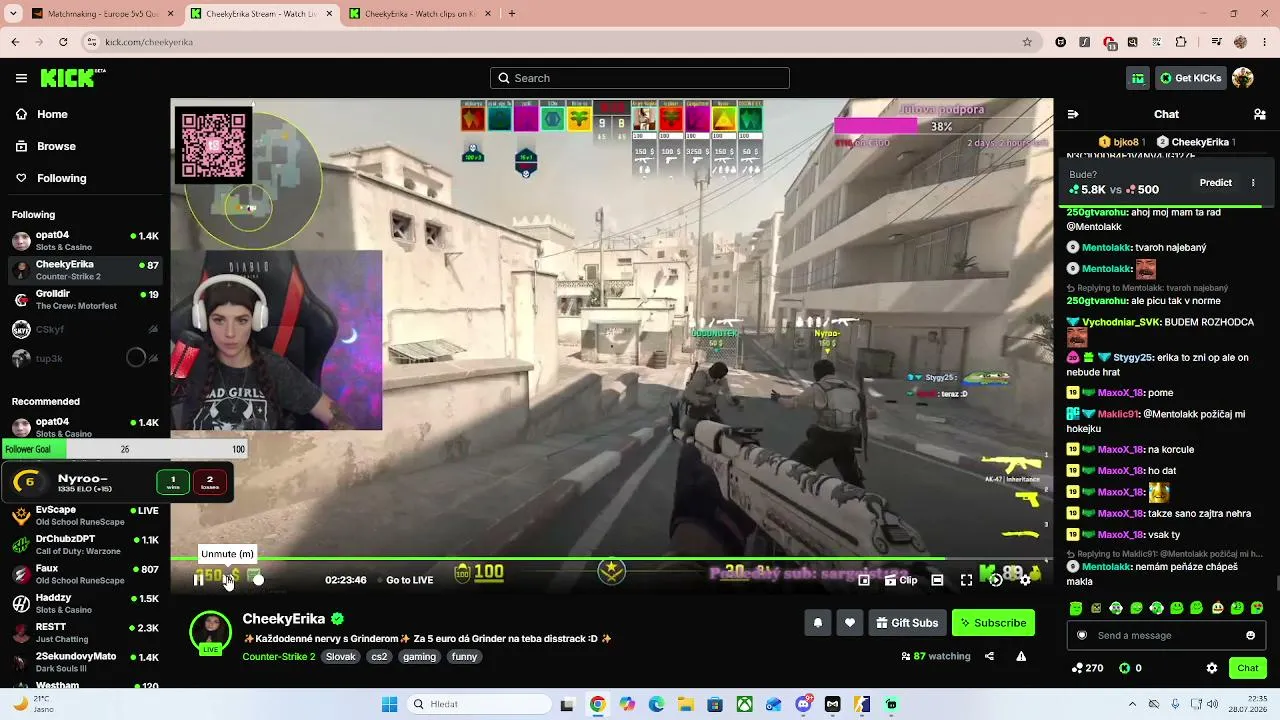1280x720 pixels.
Task: Open a new browser tab
Action: pyautogui.click(x=512, y=14)
